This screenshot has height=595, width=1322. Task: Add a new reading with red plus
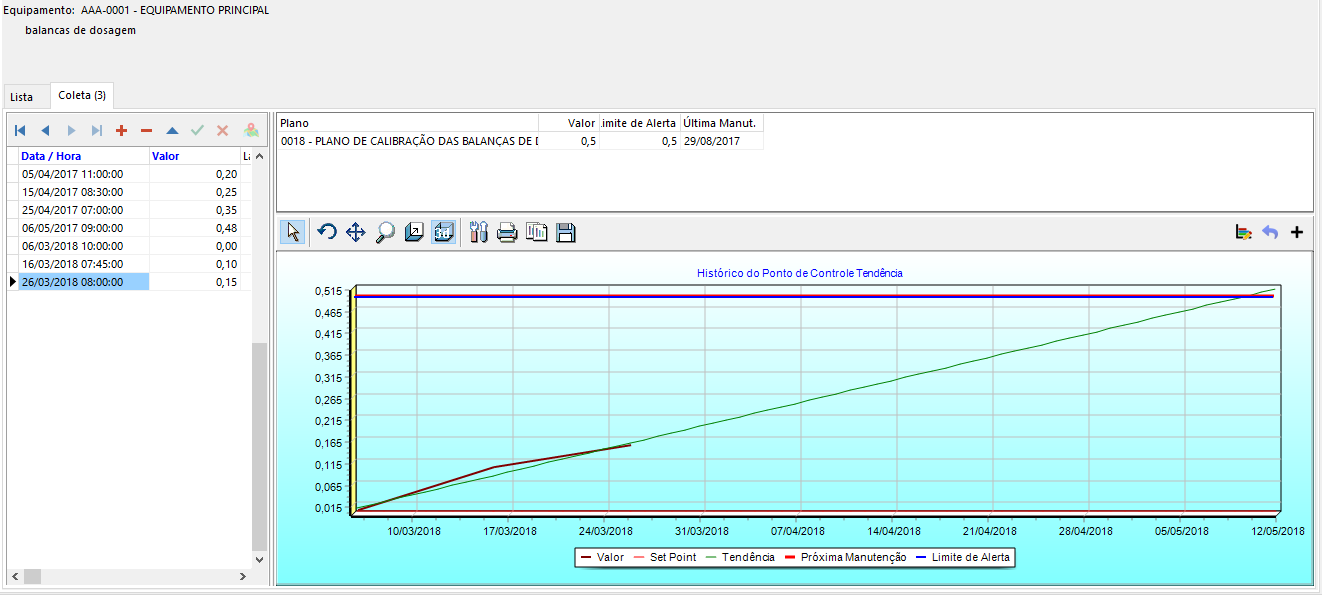point(122,130)
